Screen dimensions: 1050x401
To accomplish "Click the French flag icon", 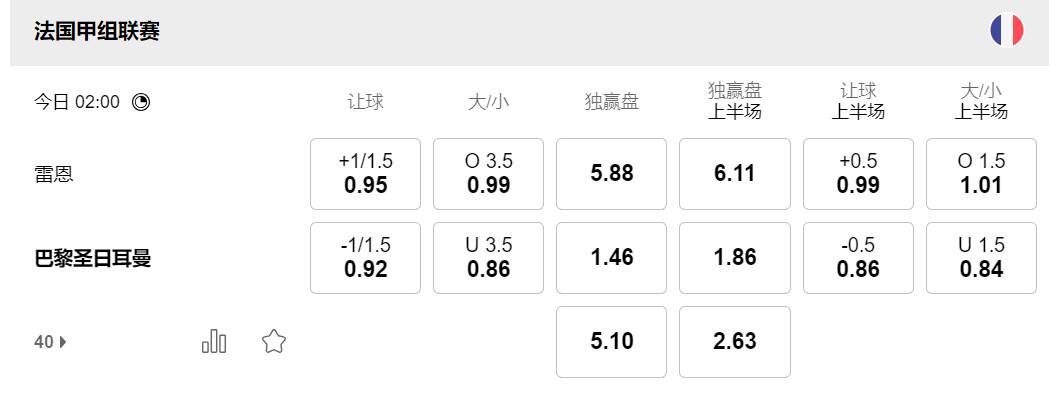I will tap(1006, 31).
